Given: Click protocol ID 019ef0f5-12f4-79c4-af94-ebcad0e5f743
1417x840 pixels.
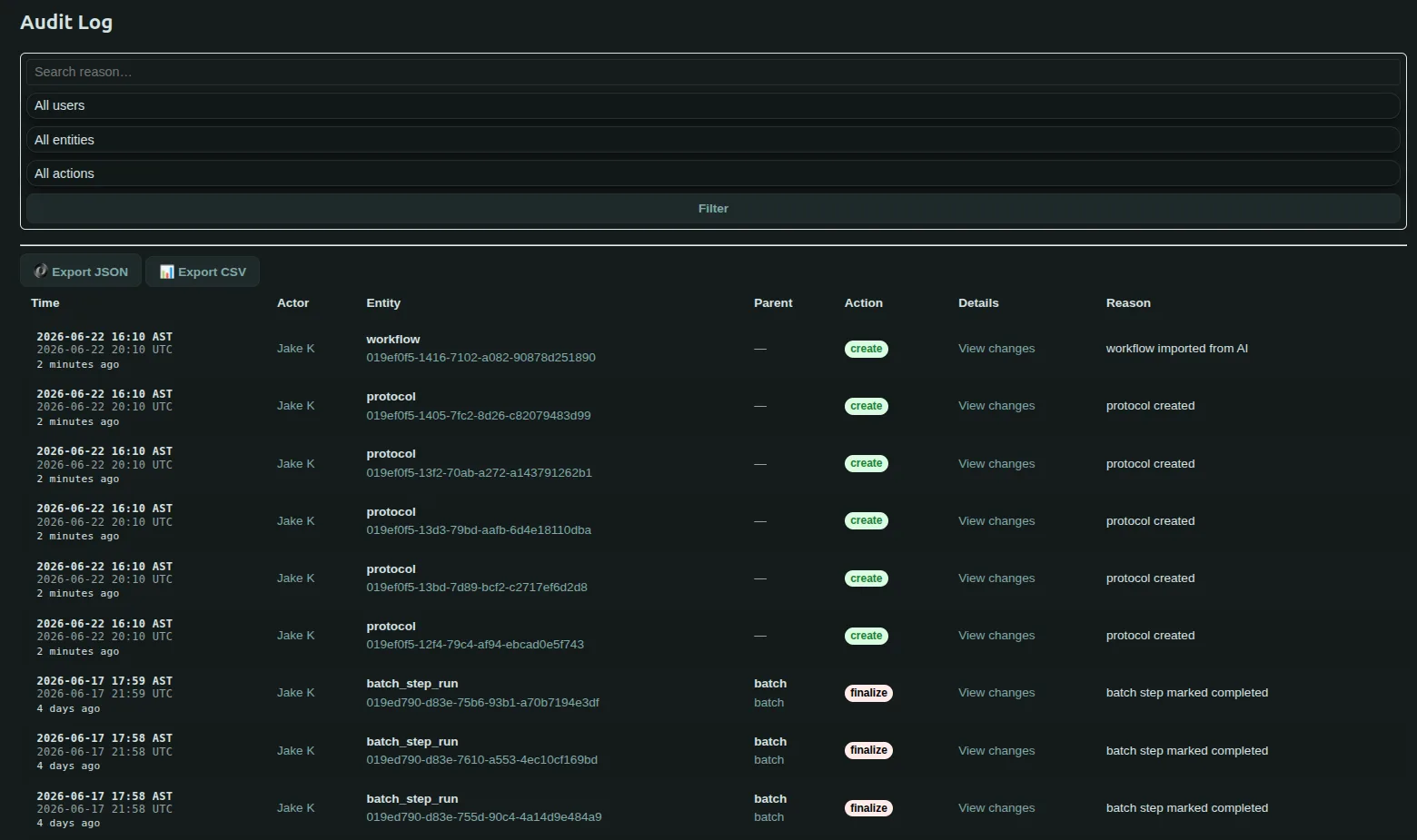Looking at the screenshot, I should click(475, 645).
